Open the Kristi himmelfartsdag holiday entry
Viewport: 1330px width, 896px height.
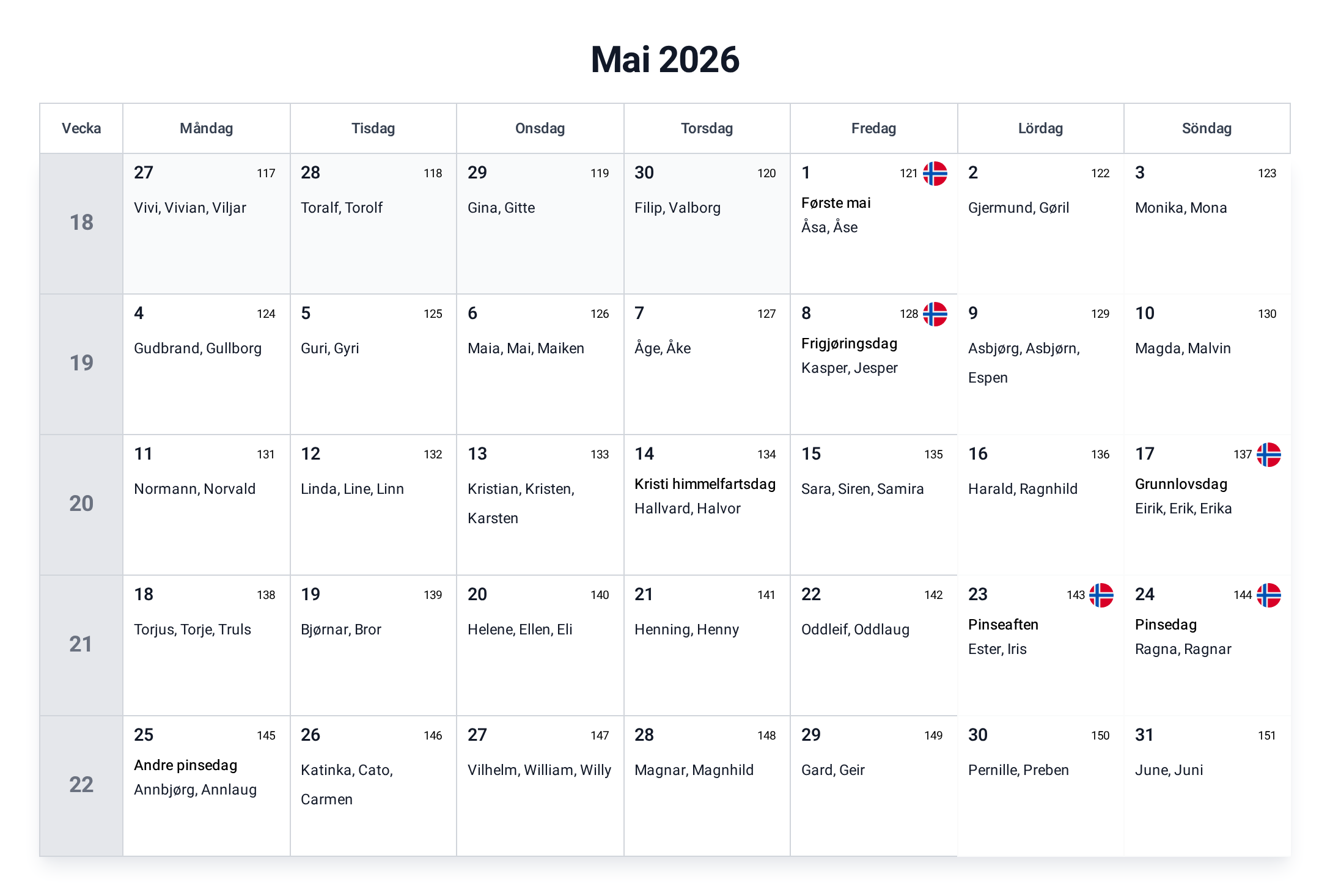705,484
